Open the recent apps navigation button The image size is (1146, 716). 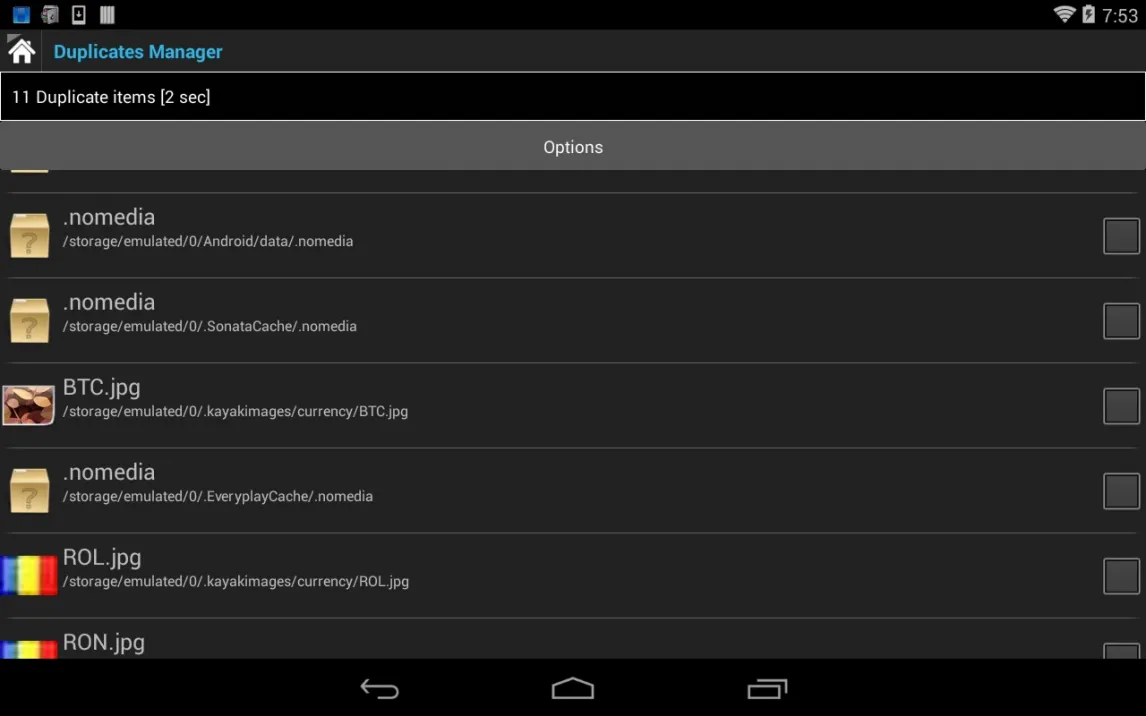click(x=767, y=688)
